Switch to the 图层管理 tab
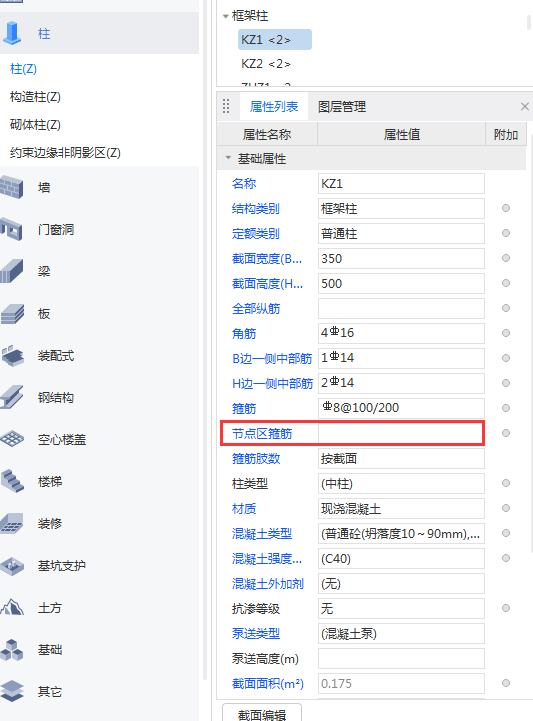The image size is (533, 721). [x=342, y=107]
